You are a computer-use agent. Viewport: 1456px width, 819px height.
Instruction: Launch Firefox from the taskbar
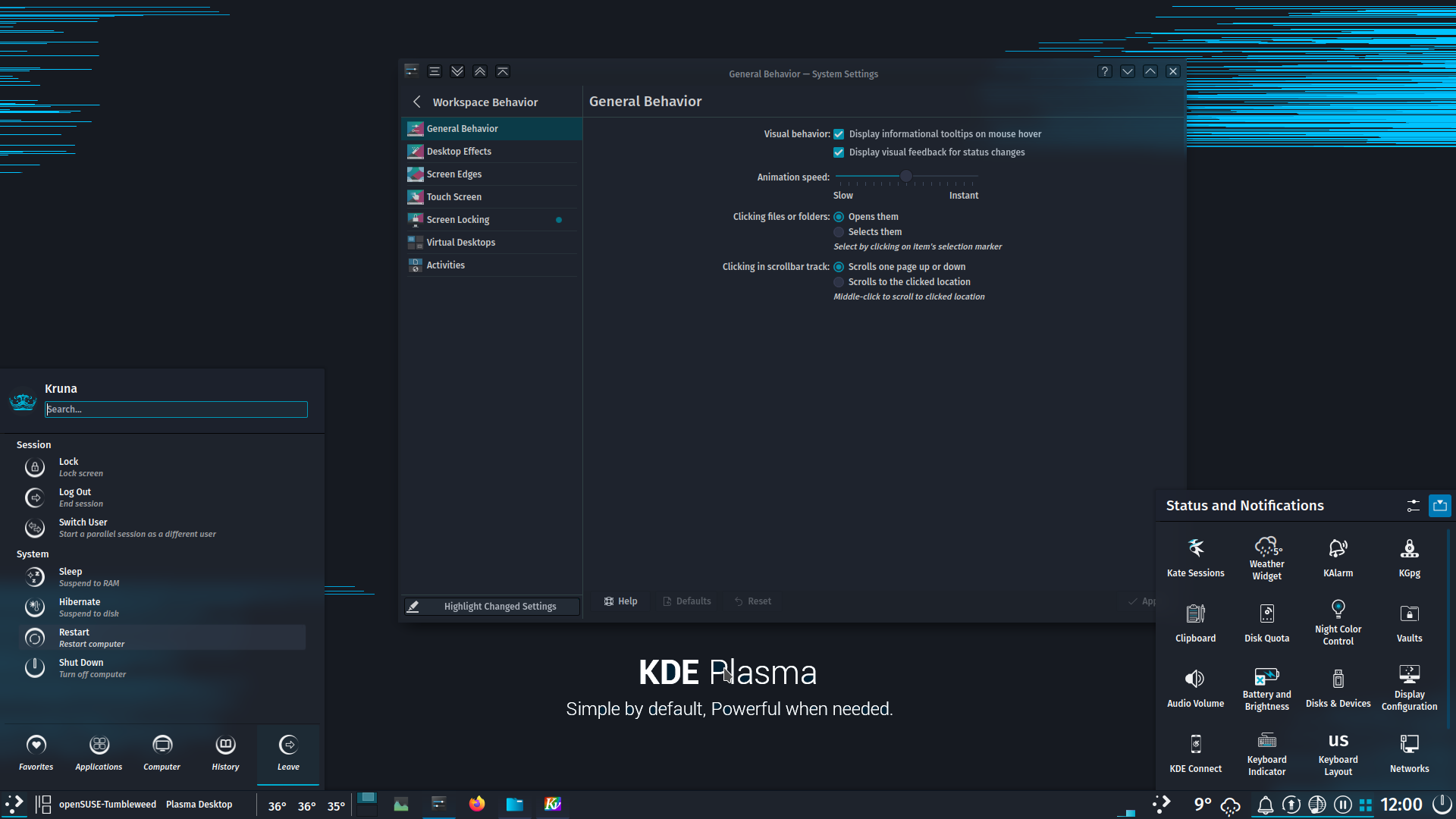tap(477, 804)
